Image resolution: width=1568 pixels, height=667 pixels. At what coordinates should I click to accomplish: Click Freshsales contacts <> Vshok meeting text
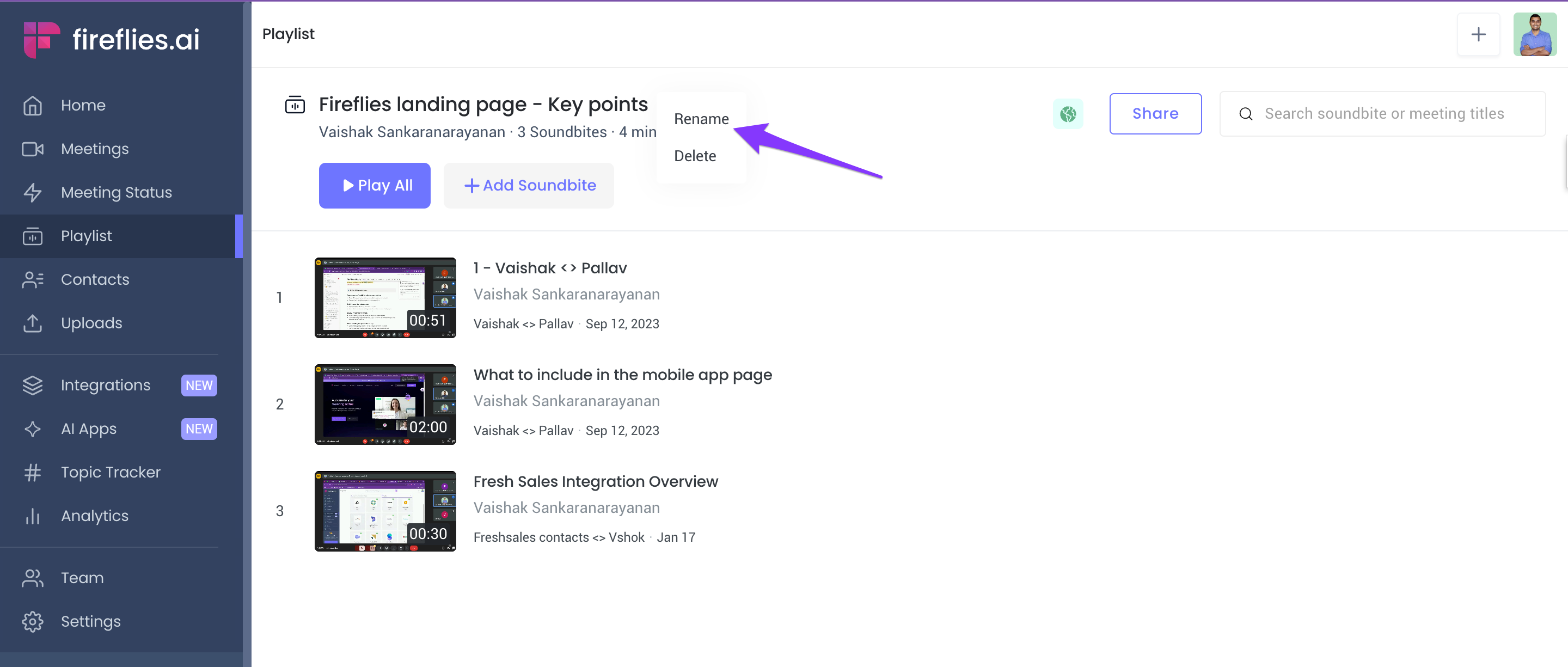coord(559,537)
